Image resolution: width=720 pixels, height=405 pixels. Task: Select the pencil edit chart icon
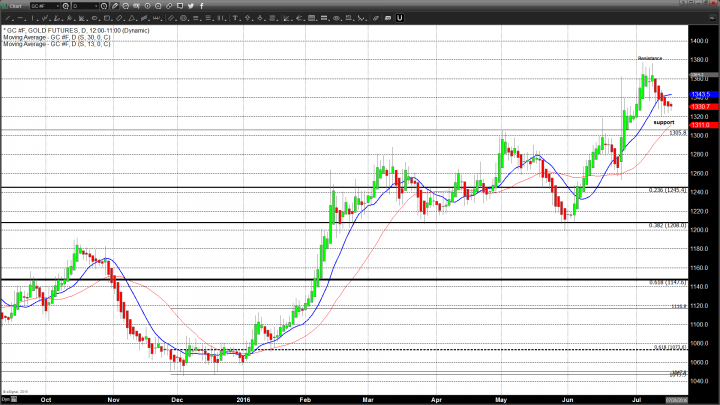(x=115, y=6)
